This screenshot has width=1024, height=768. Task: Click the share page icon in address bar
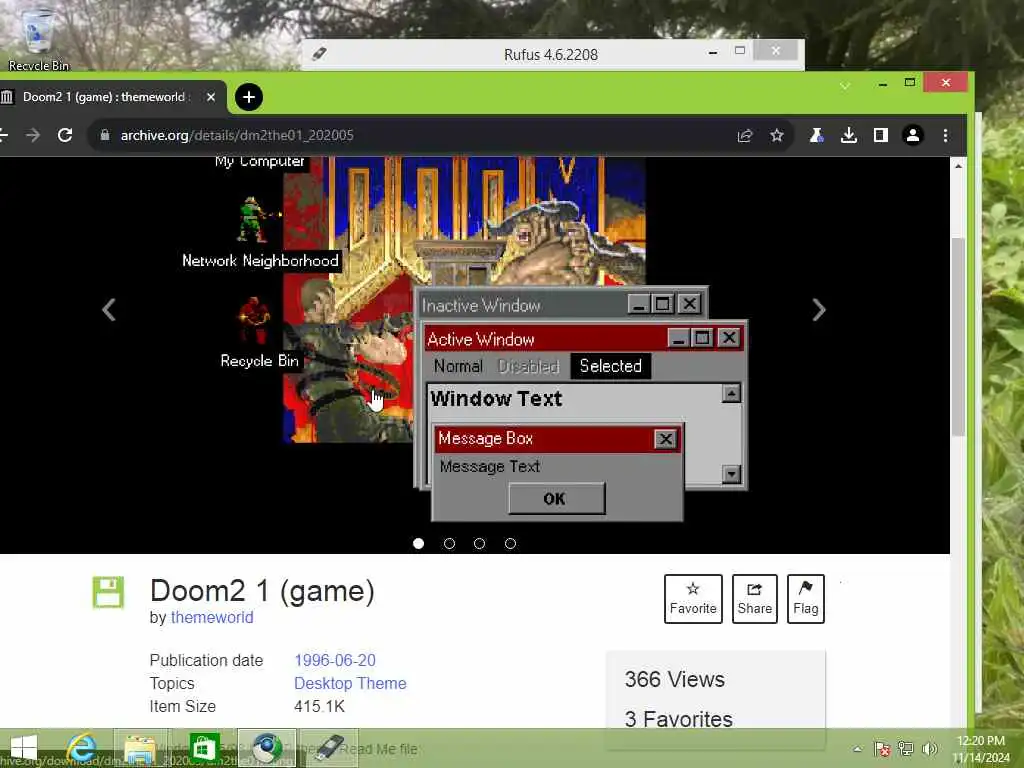tap(744, 135)
